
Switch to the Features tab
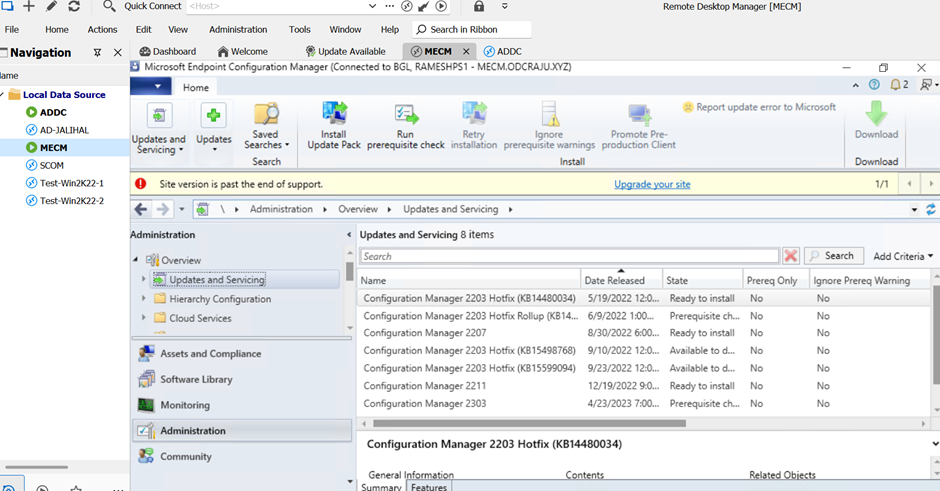429,486
